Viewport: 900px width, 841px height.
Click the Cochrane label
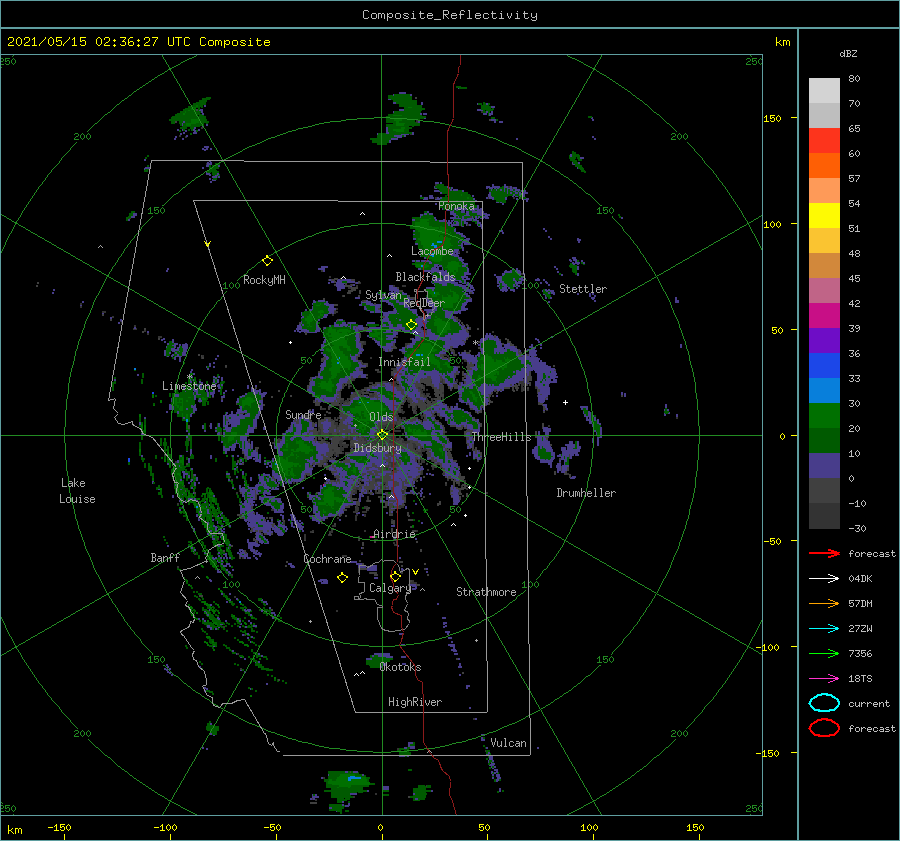click(x=327, y=559)
